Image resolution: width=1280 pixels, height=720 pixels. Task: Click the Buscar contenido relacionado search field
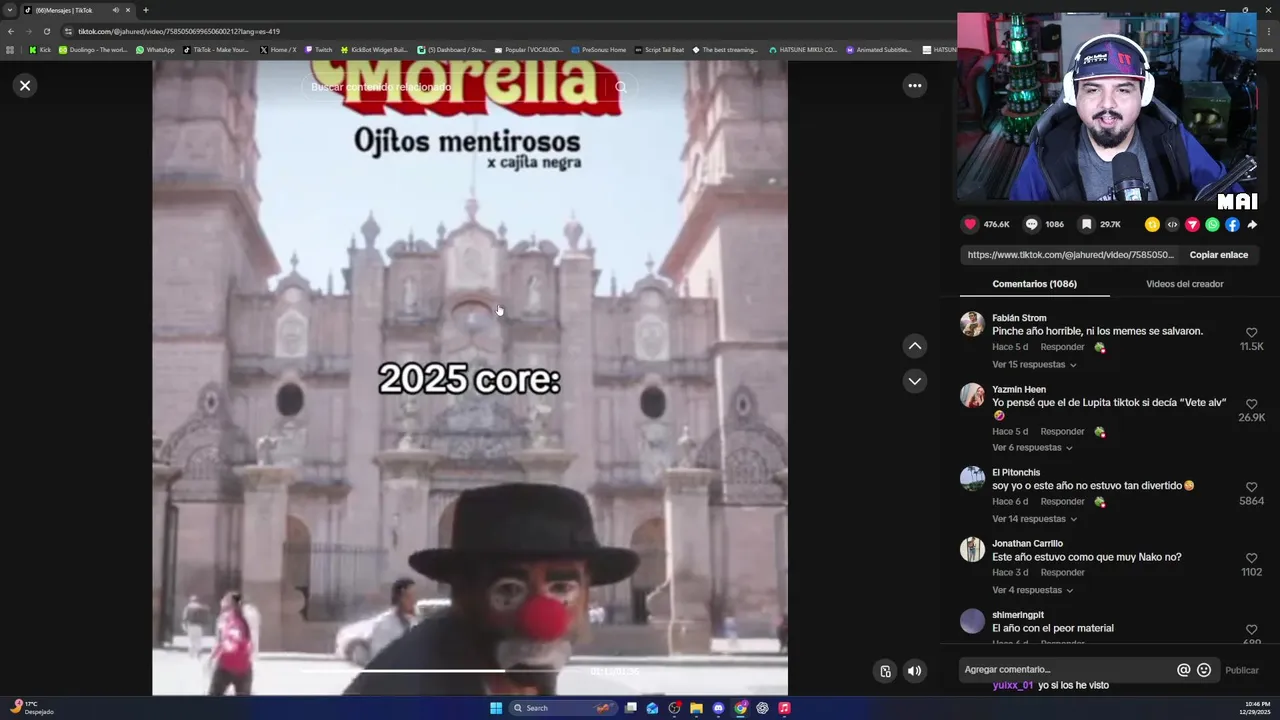[455, 87]
